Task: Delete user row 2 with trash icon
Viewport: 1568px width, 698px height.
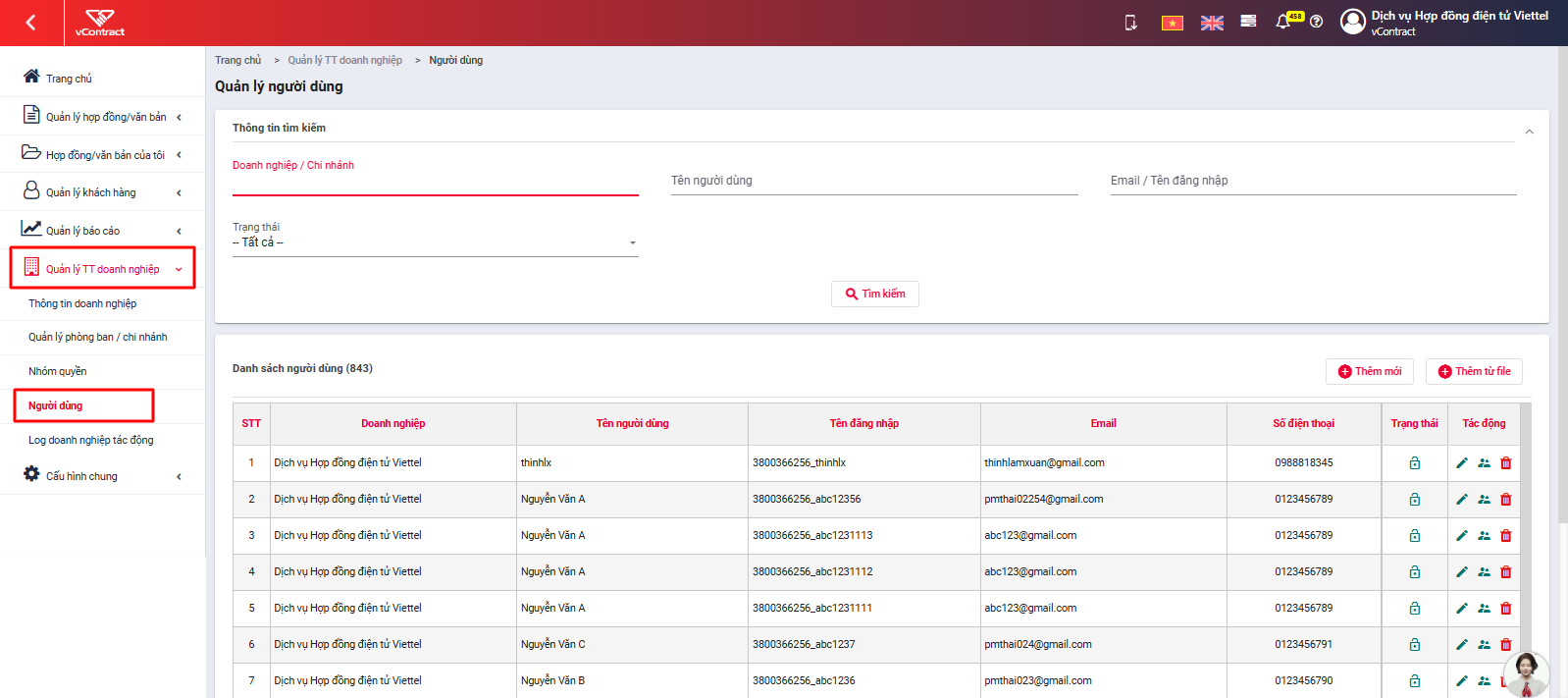Action: tap(1506, 500)
